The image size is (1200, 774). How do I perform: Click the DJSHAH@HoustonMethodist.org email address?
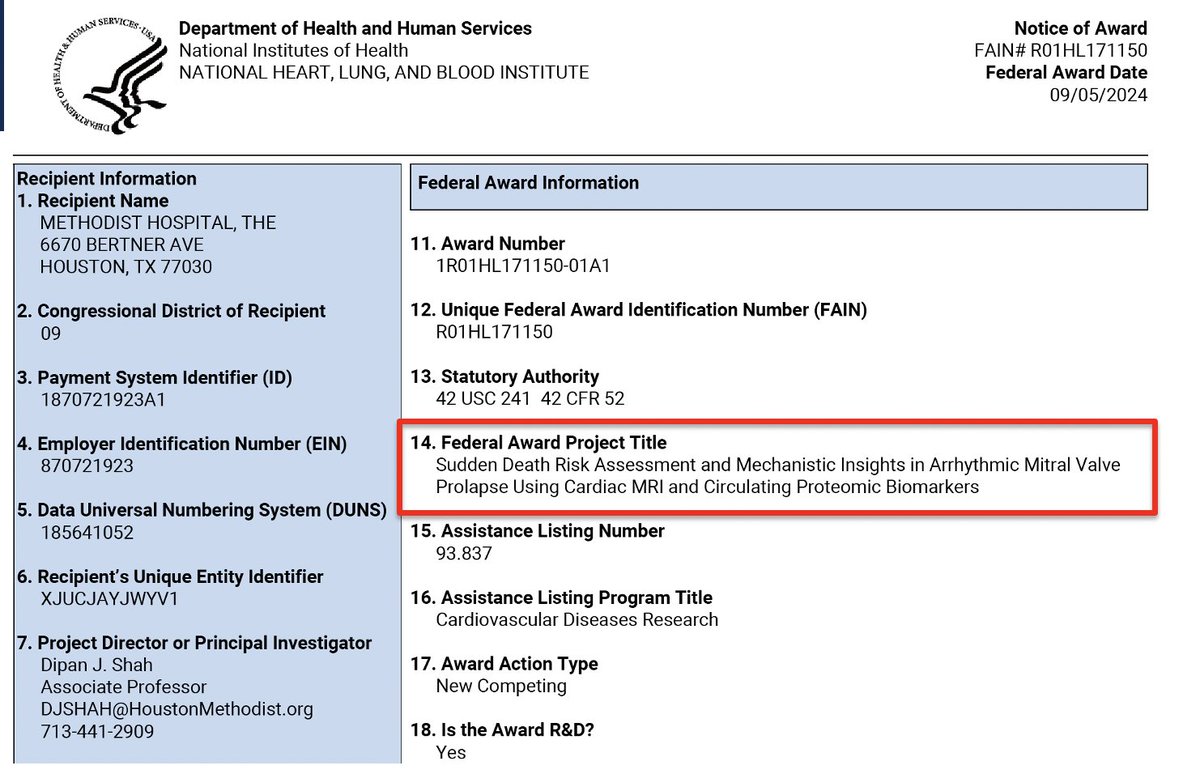tap(177, 709)
